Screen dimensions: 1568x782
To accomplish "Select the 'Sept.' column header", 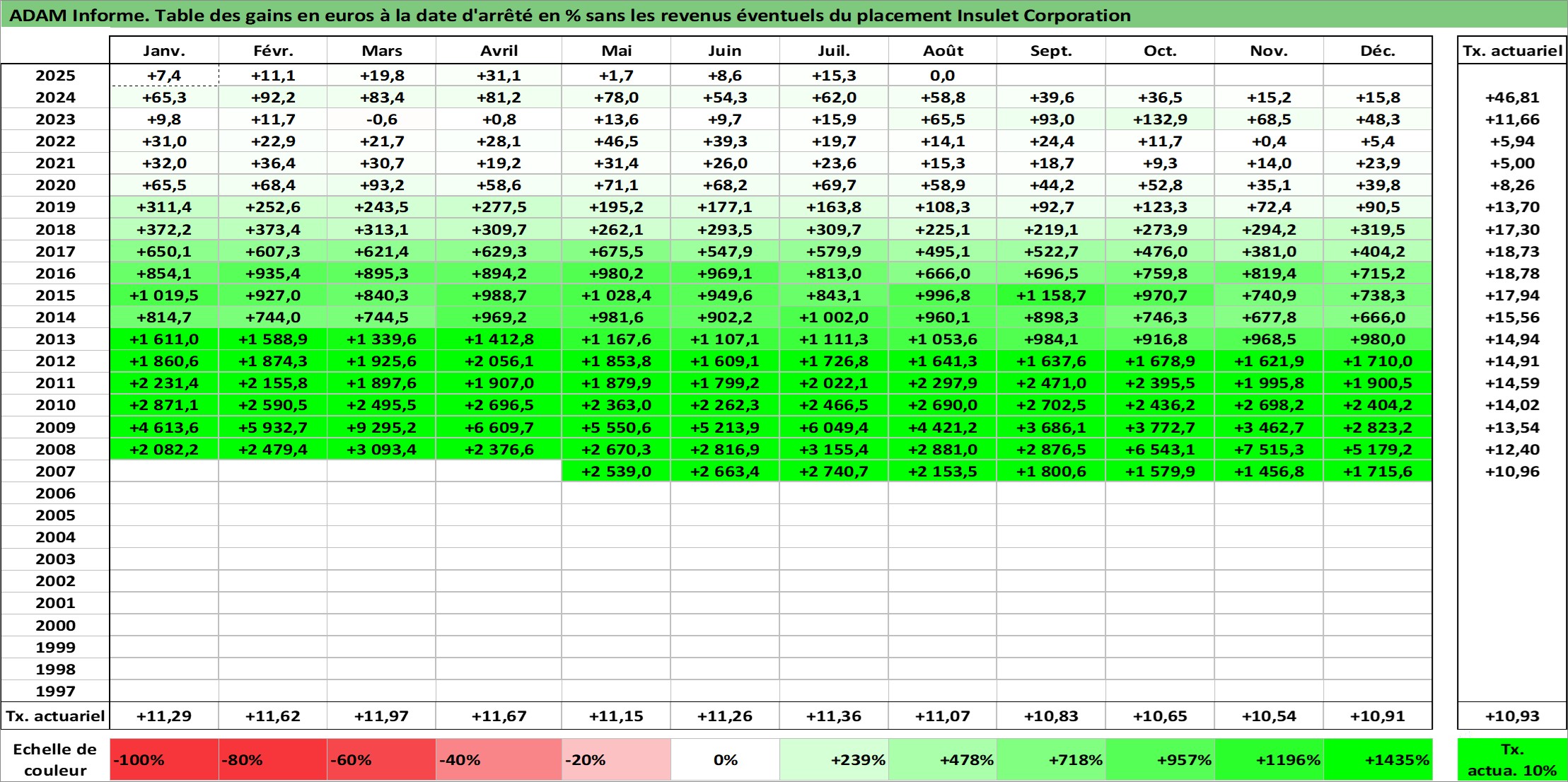I will tap(1051, 51).
